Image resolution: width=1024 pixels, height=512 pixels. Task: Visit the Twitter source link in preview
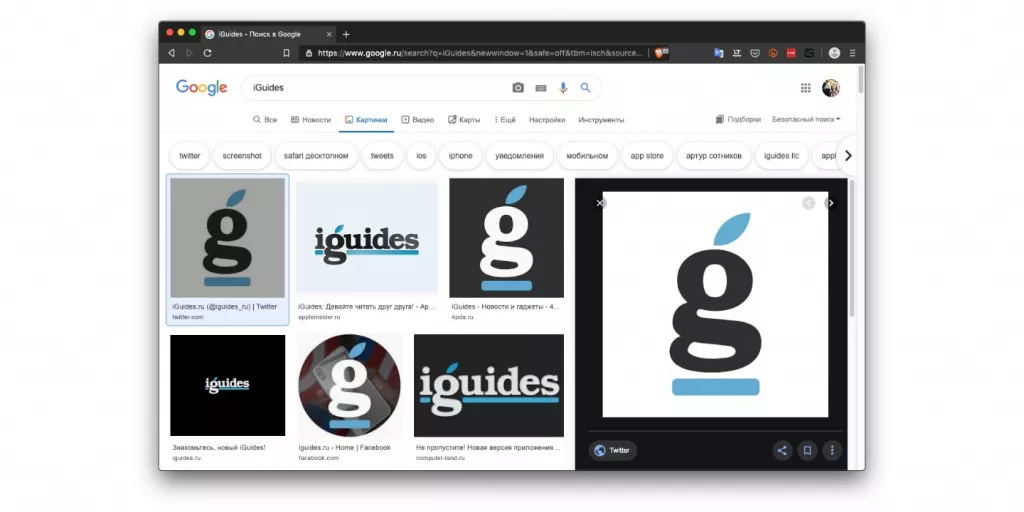point(613,450)
